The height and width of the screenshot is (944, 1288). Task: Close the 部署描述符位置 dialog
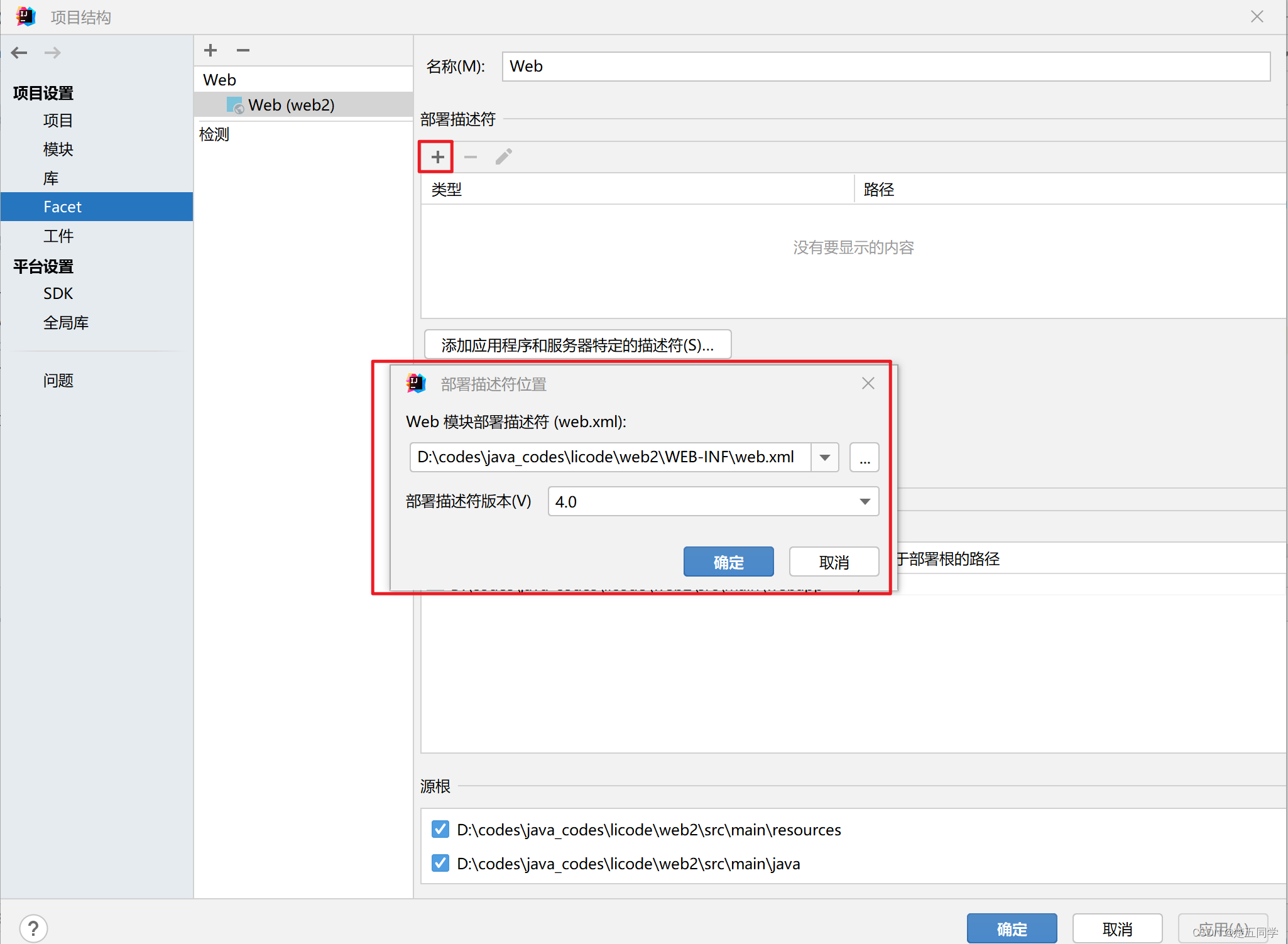(868, 383)
